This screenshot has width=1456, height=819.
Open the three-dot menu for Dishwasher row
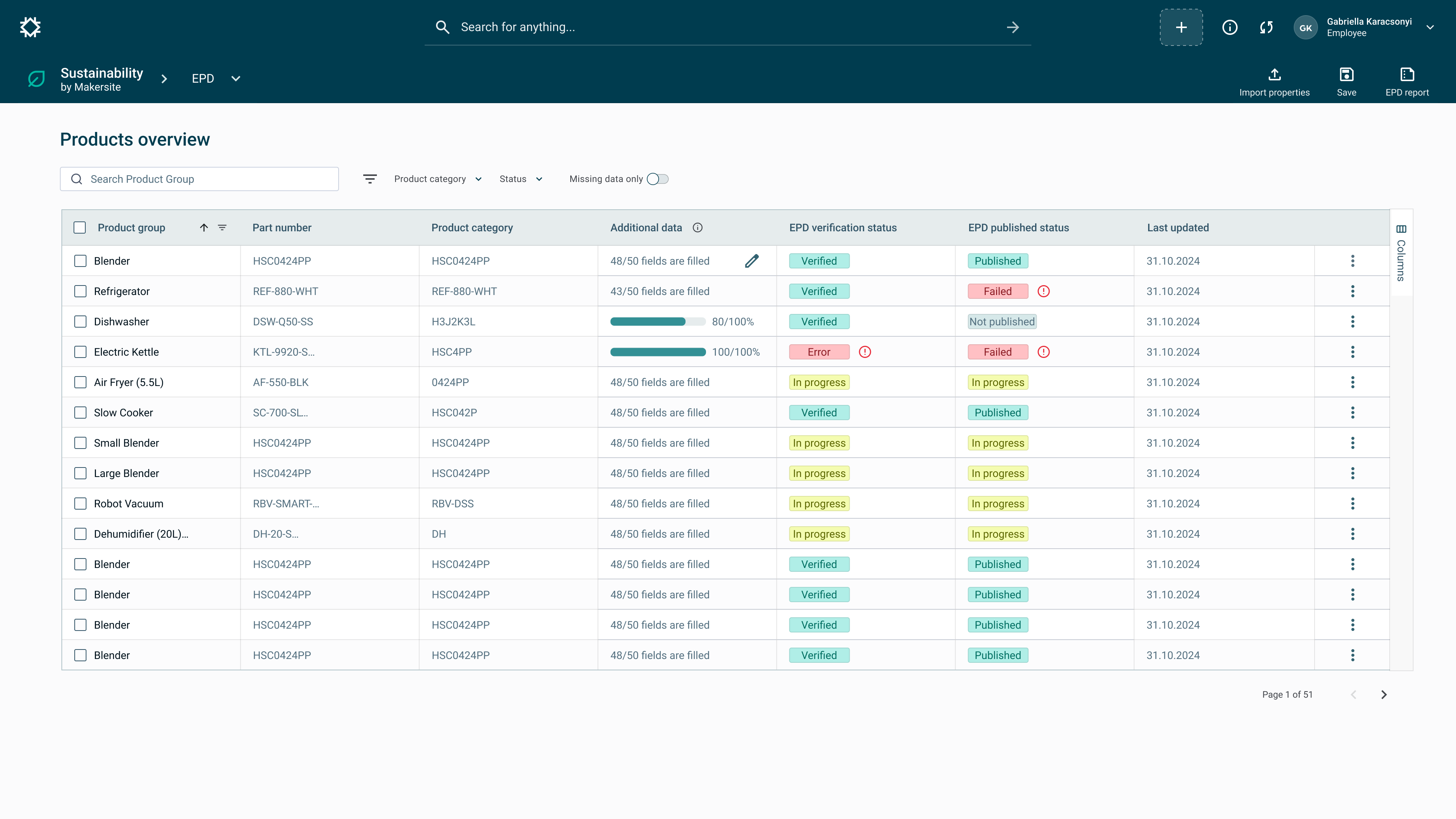(x=1352, y=322)
